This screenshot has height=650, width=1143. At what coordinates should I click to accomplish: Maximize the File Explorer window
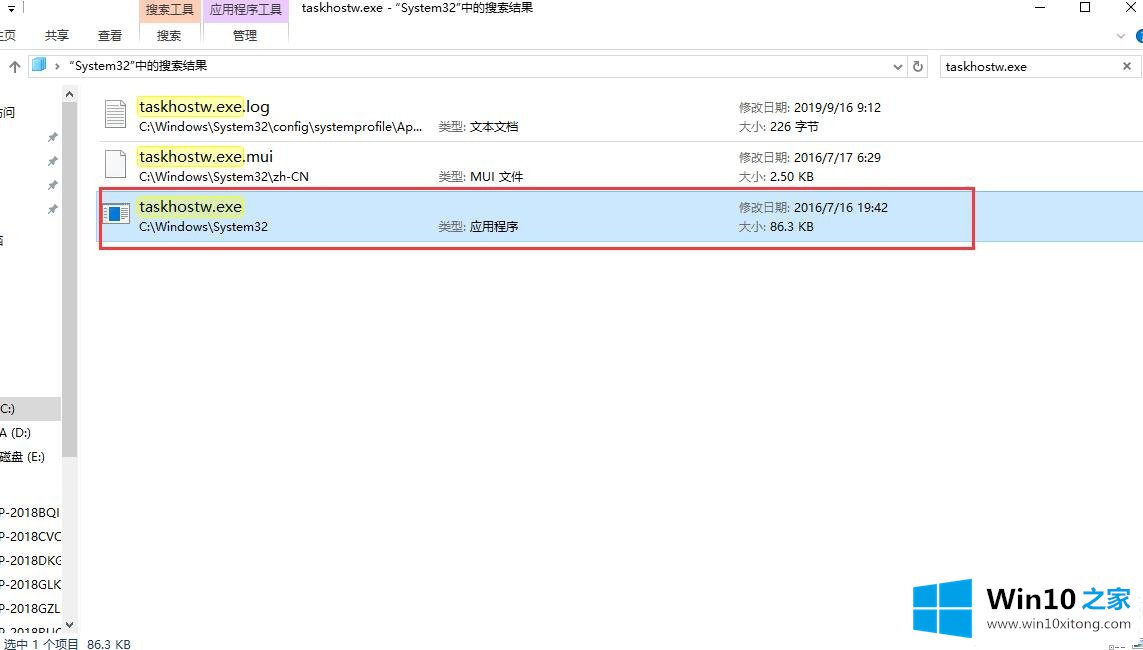(1085, 8)
